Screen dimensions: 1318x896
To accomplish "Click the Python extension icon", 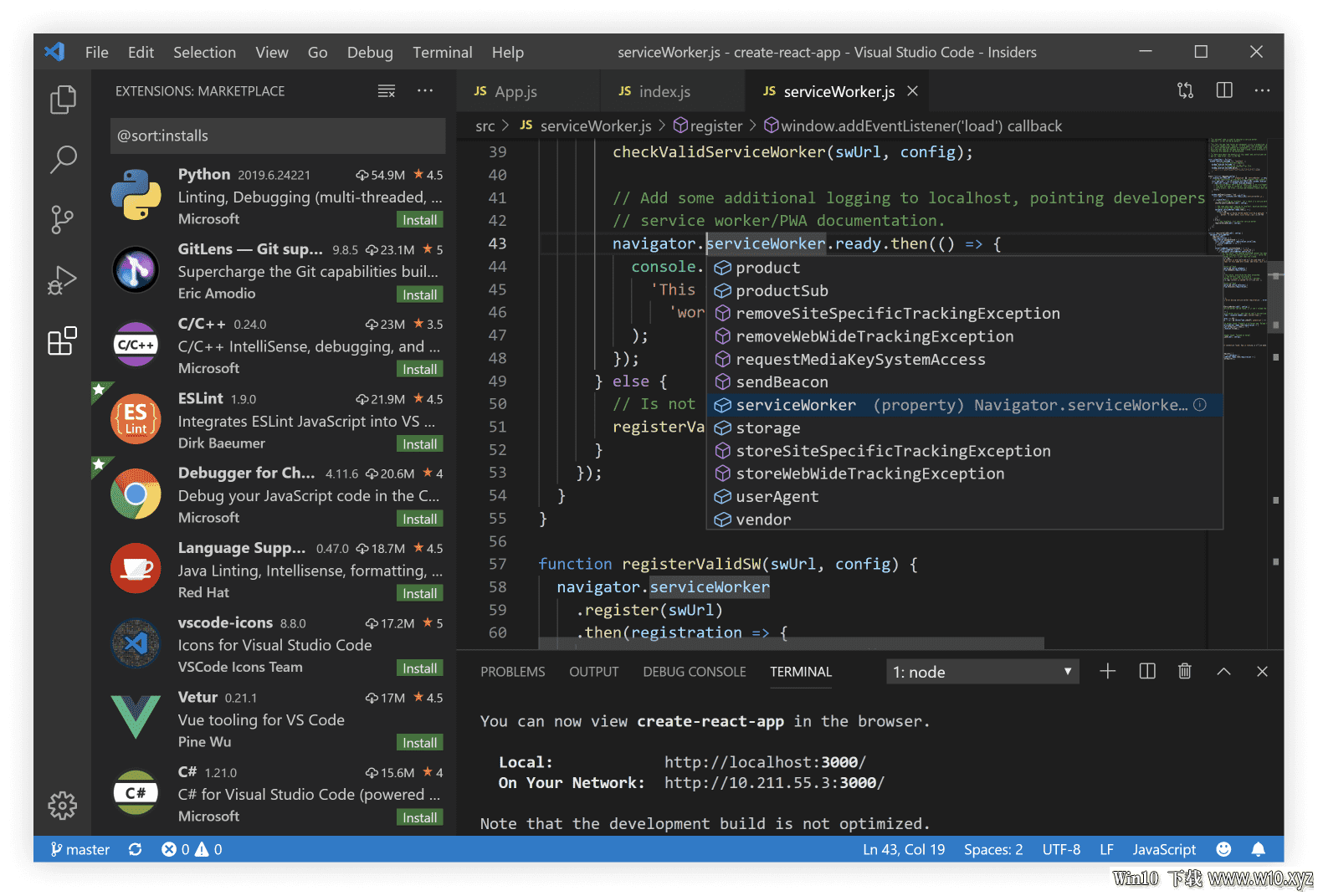I will [136, 195].
